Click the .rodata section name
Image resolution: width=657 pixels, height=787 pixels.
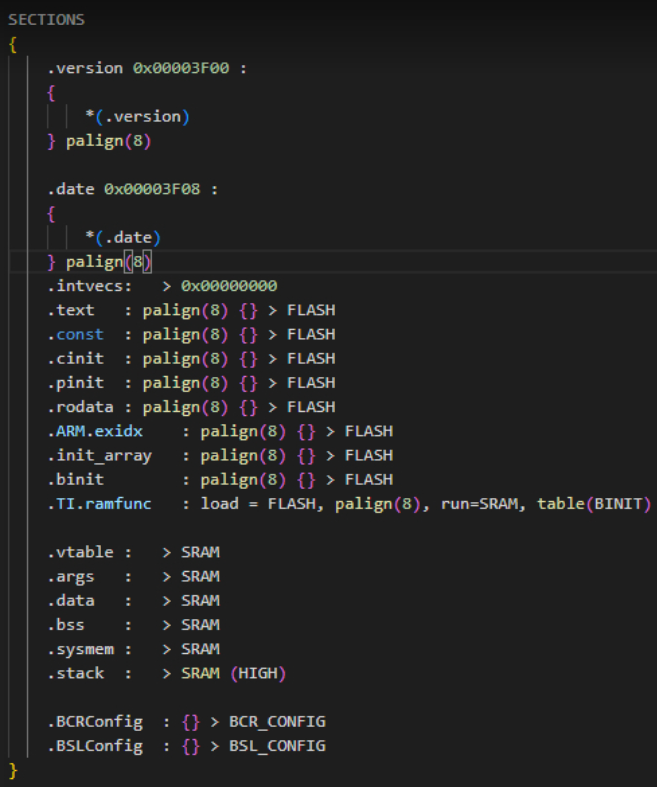(80, 407)
